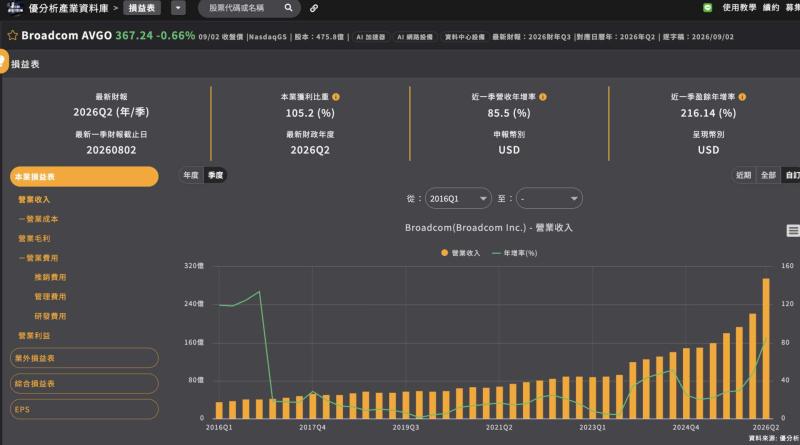Open the chart hamburger menu icon
Screen dimensions: 800x445
793,231
